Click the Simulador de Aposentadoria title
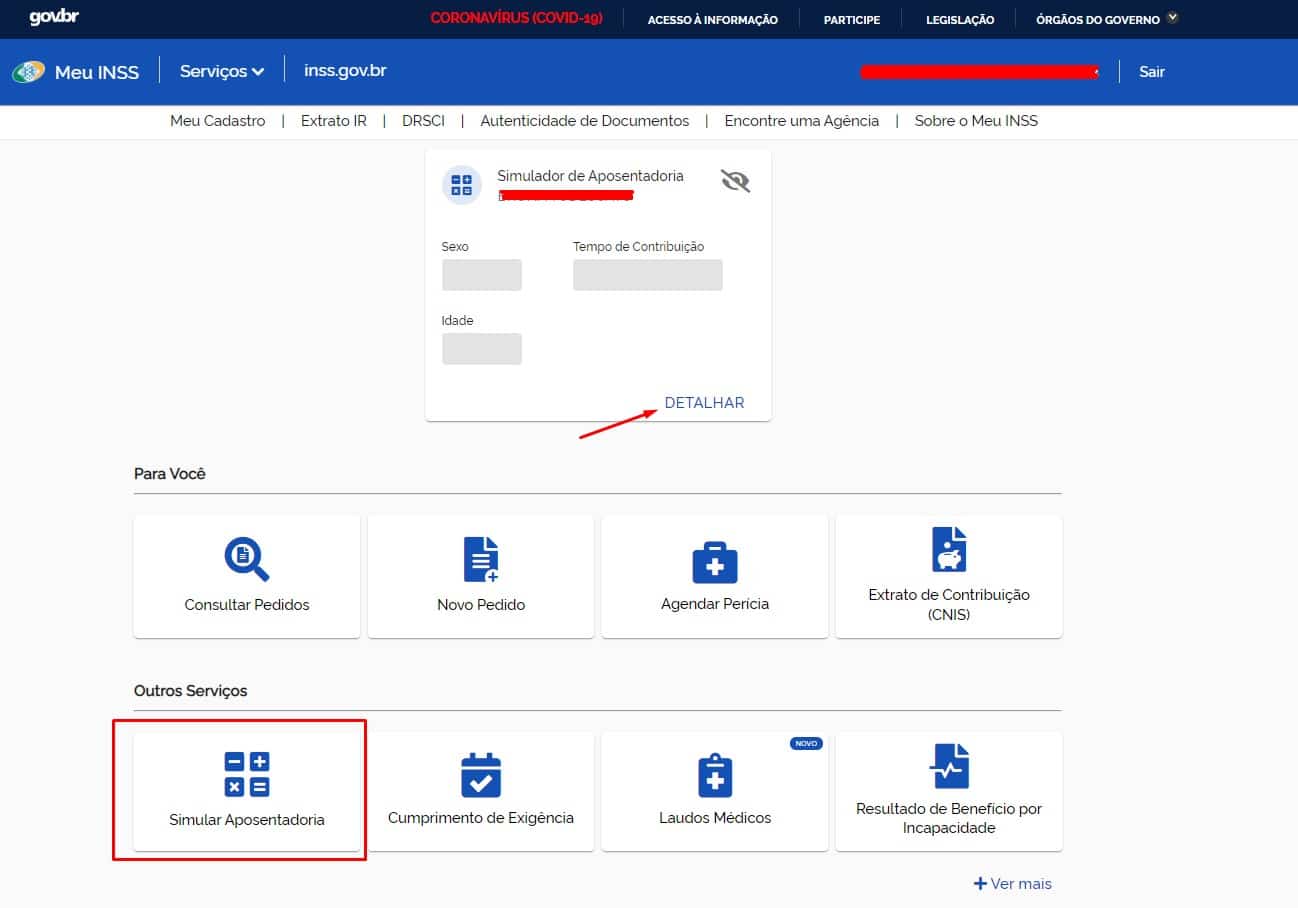Image resolution: width=1298 pixels, height=908 pixels. point(590,176)
